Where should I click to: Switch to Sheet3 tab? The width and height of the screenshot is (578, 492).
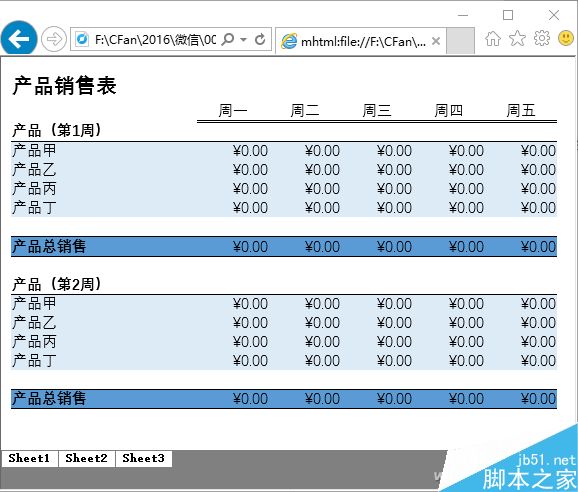click(143, 458)
